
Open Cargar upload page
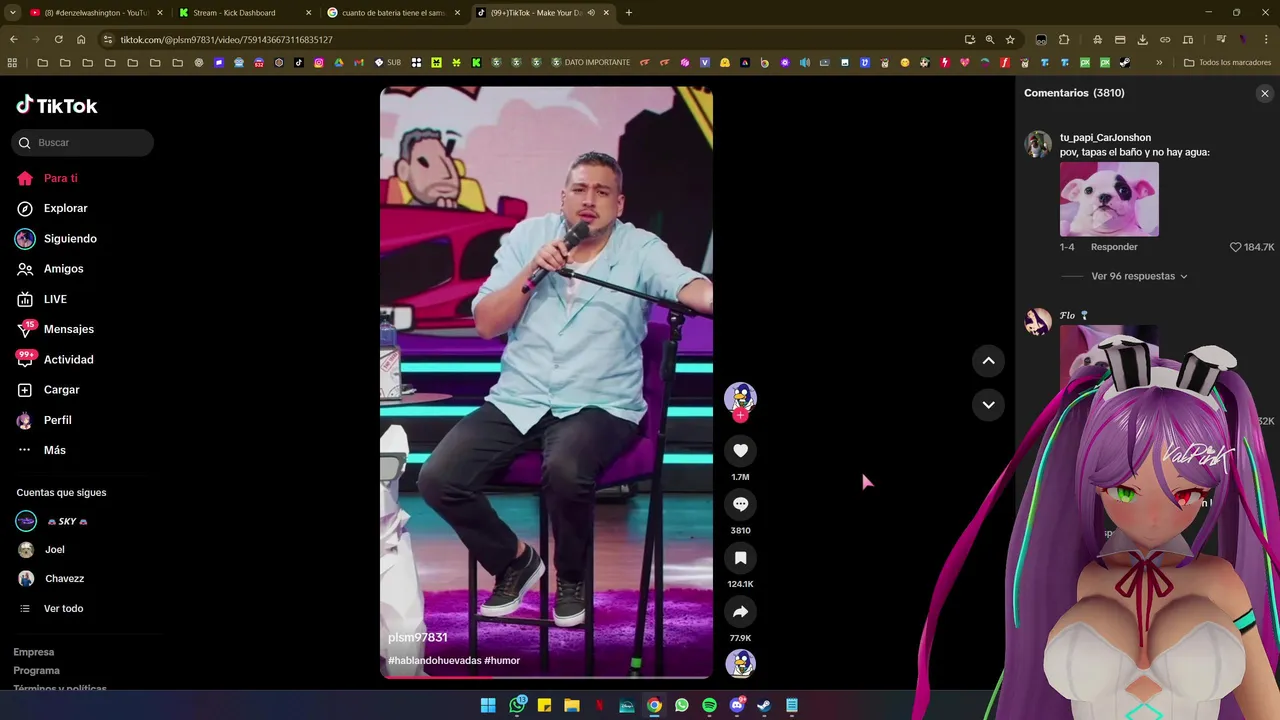point(61,390)
